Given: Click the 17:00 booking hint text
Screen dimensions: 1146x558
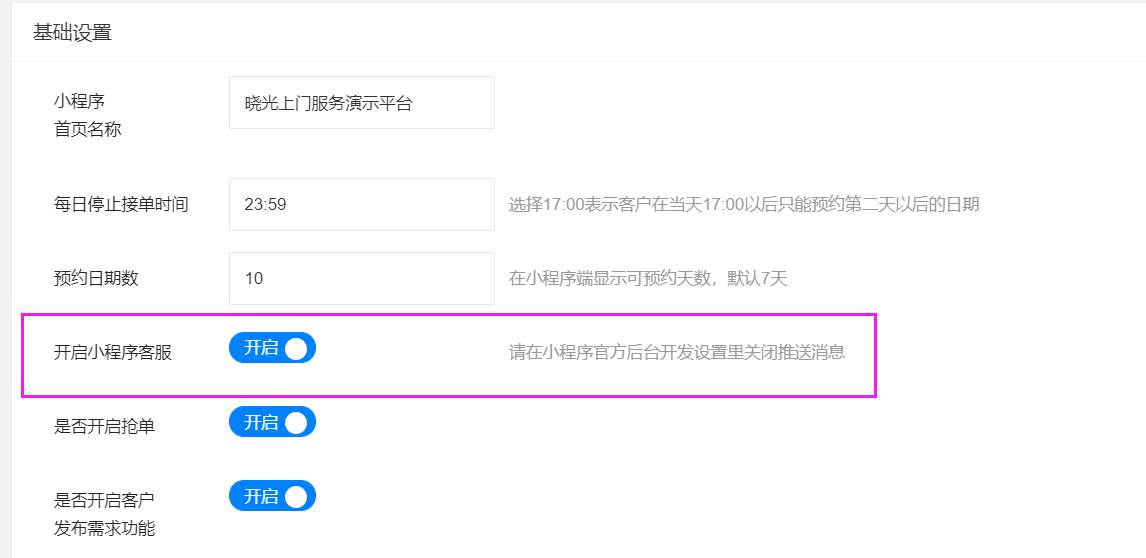Looking at the screenshot, I should click(743, 205).
